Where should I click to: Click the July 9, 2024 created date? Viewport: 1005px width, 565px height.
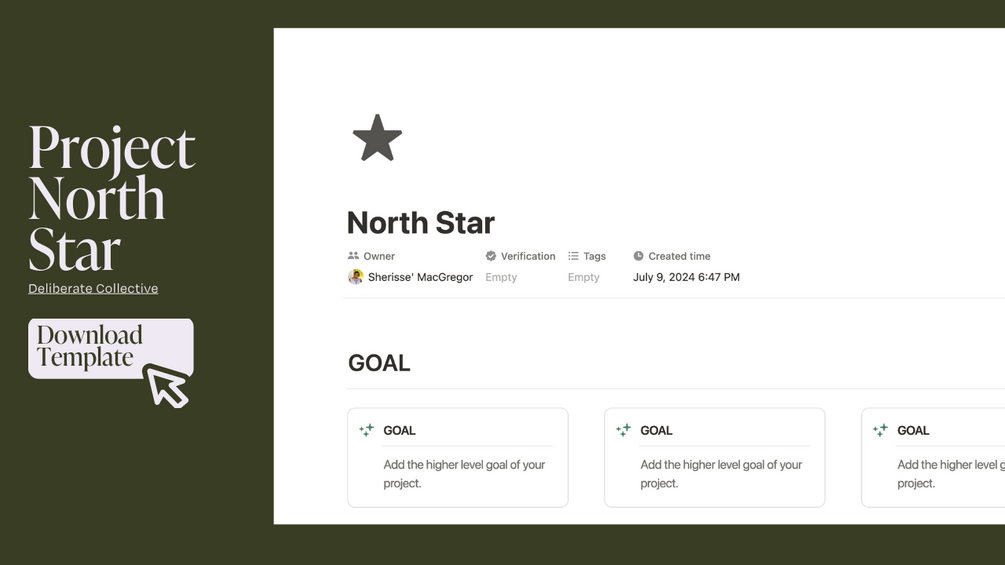pyautogui.click(x=686, y=277)
